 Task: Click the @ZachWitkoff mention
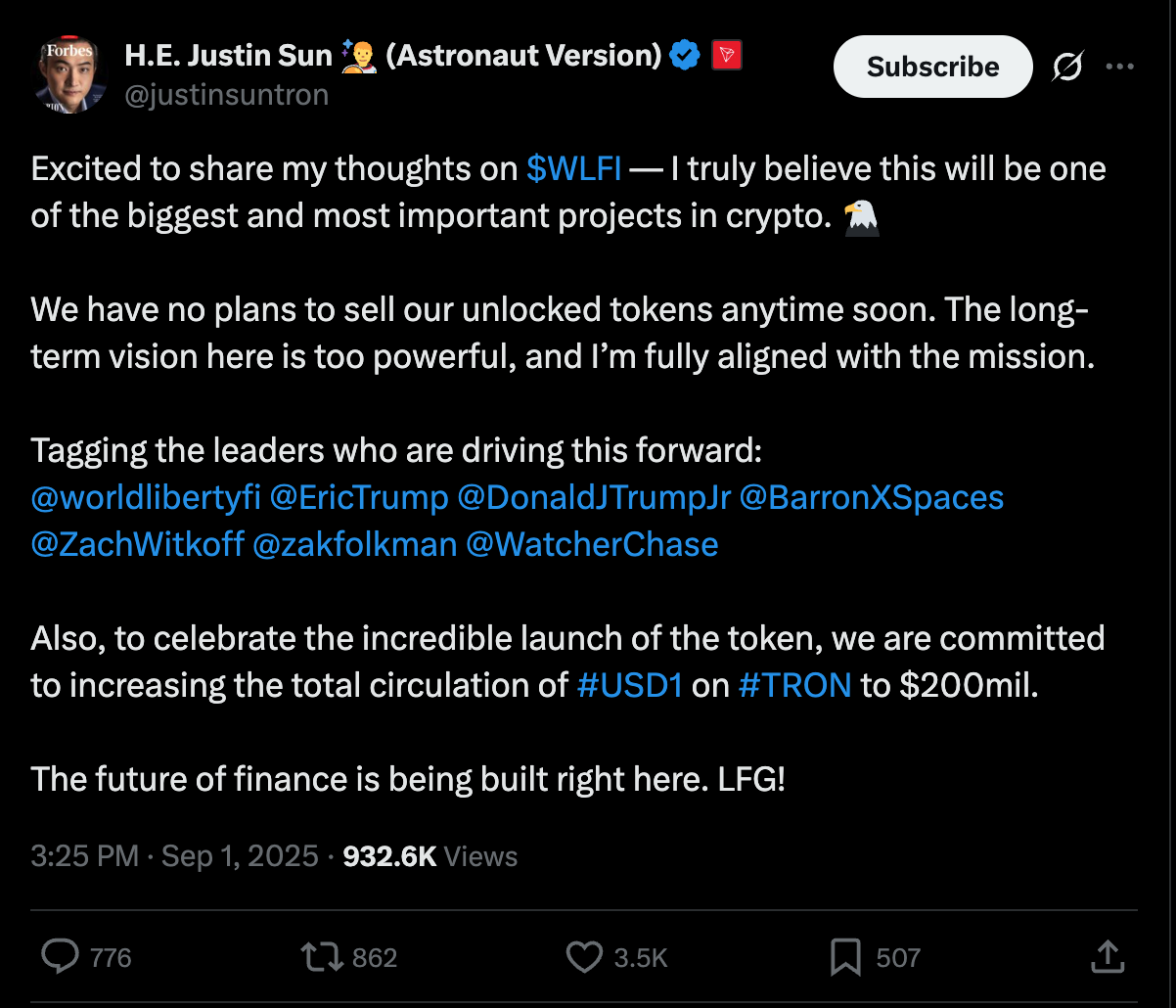[x=137, y=544]
